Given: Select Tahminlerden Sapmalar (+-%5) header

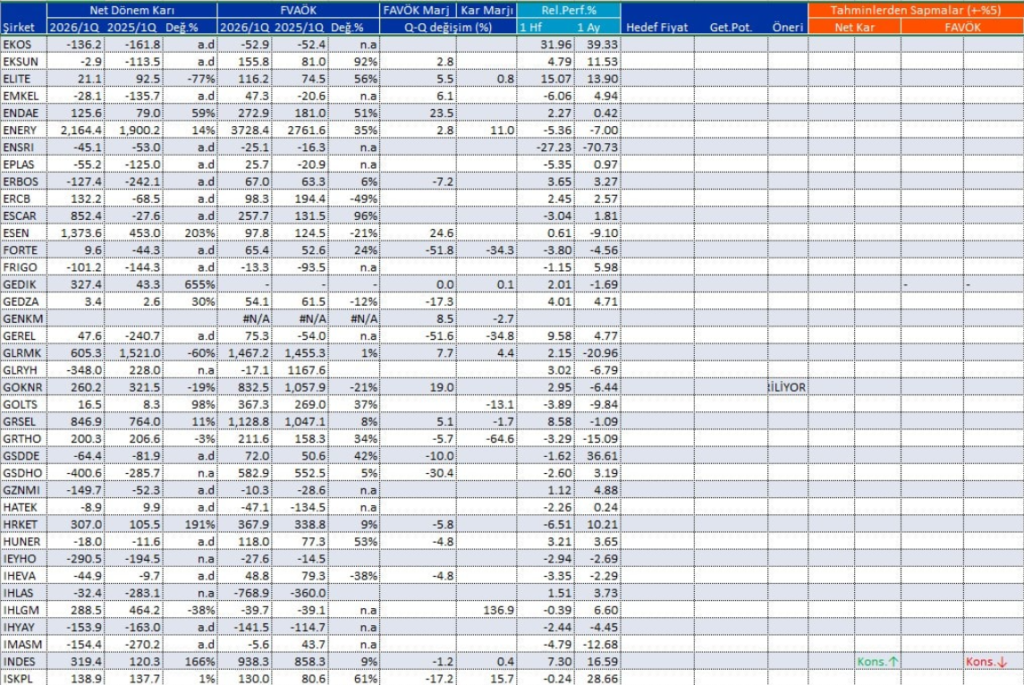Looking at the screenshot, I should (915, 10).
